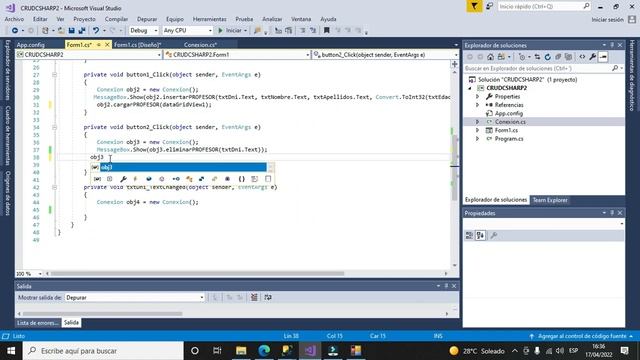The width and height of the screenshot is (640, 360).
Task: Open File Explorer from the taskbar
Action: coord(241,351)
